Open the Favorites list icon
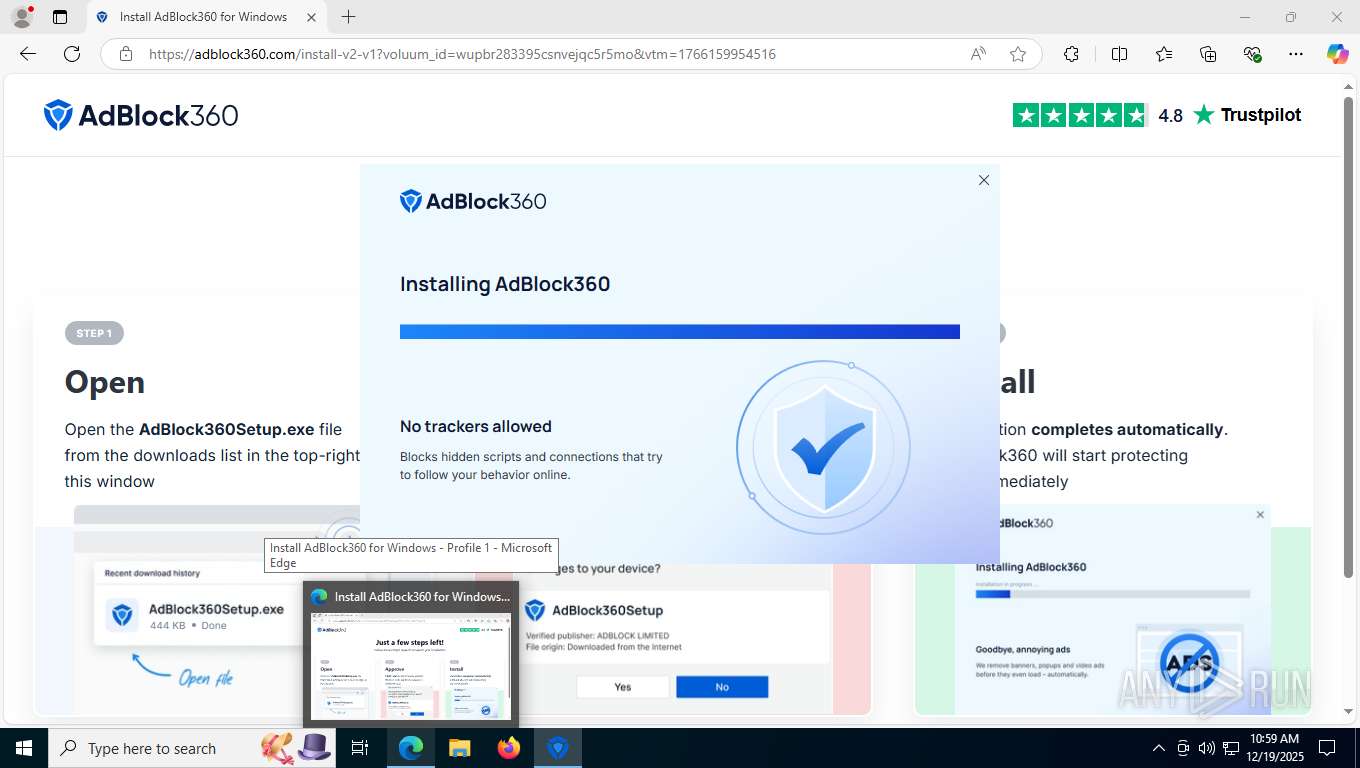The image size is (1360, 768). click(1164, 54)
